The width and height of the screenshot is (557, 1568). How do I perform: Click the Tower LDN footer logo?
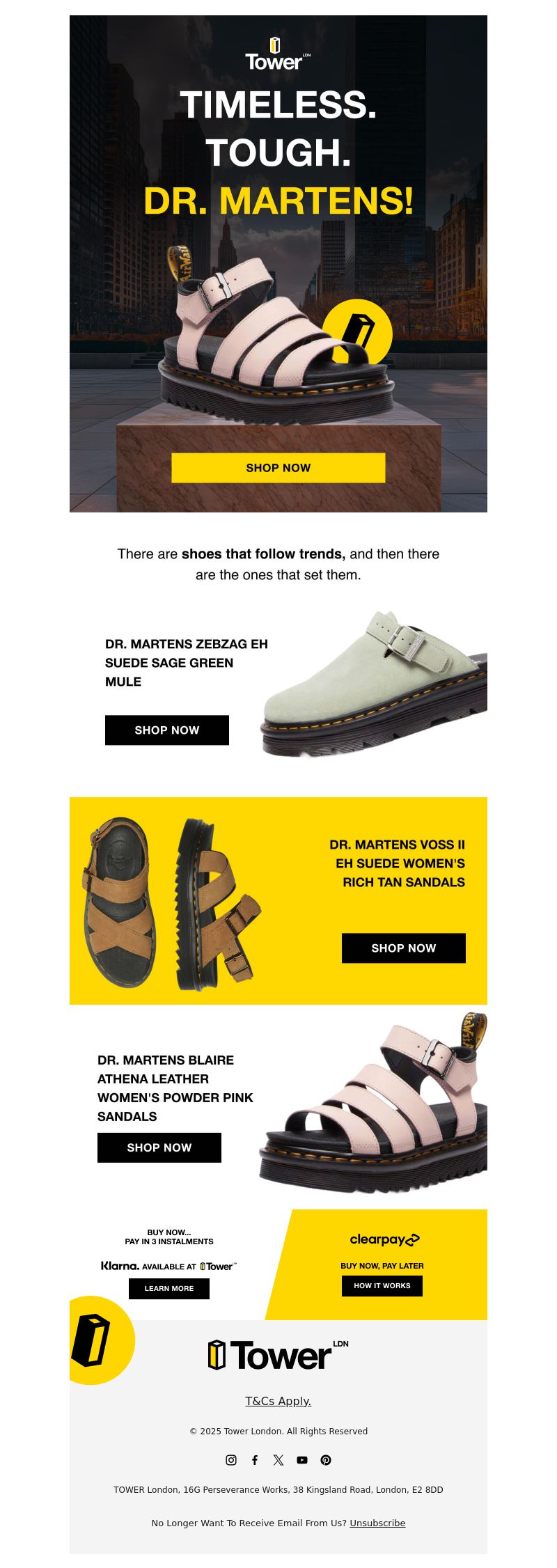(x=278, y=1355)
